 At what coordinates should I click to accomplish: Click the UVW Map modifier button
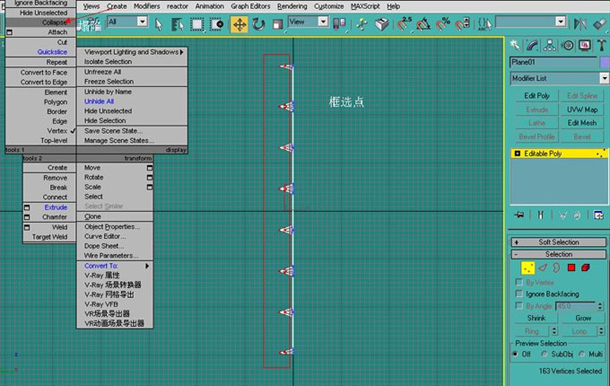[582, 109]
